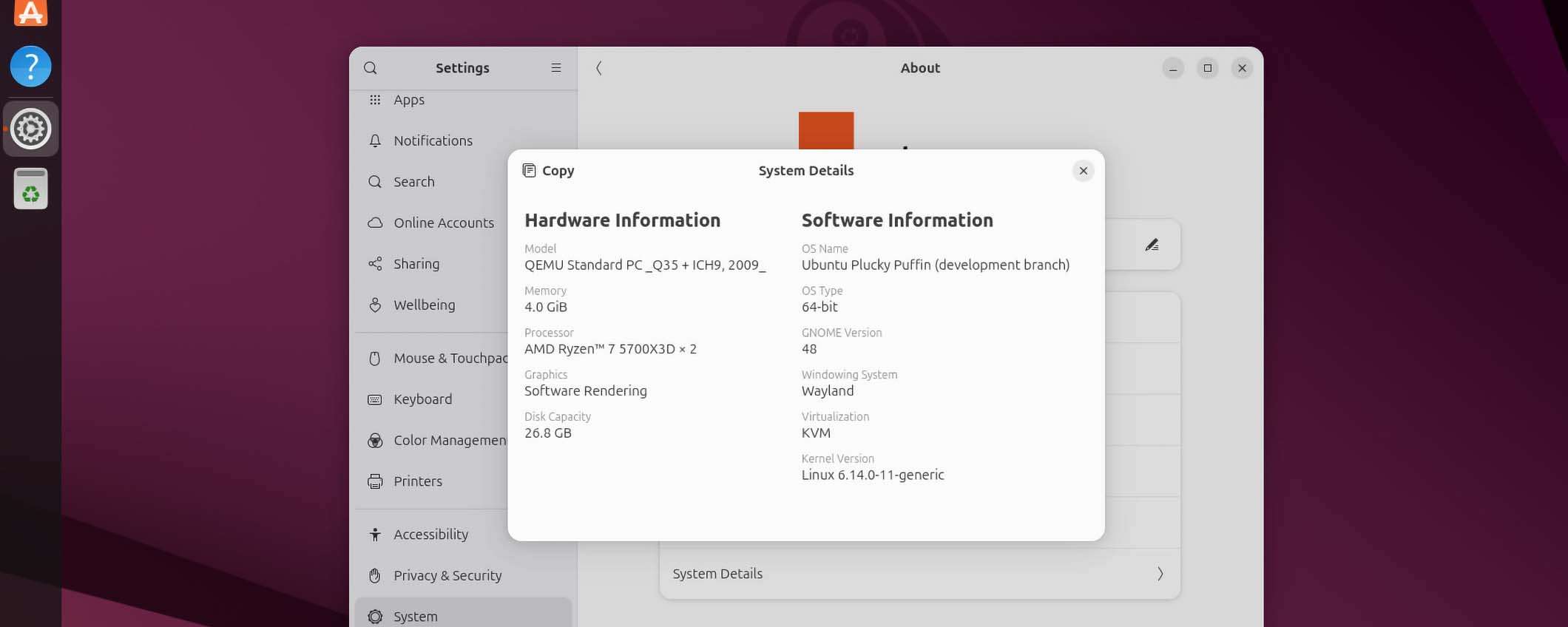This screenshot has height=627, width=1568.
Task: Click the Settings gear in the dock
Action: coord(30,129)
